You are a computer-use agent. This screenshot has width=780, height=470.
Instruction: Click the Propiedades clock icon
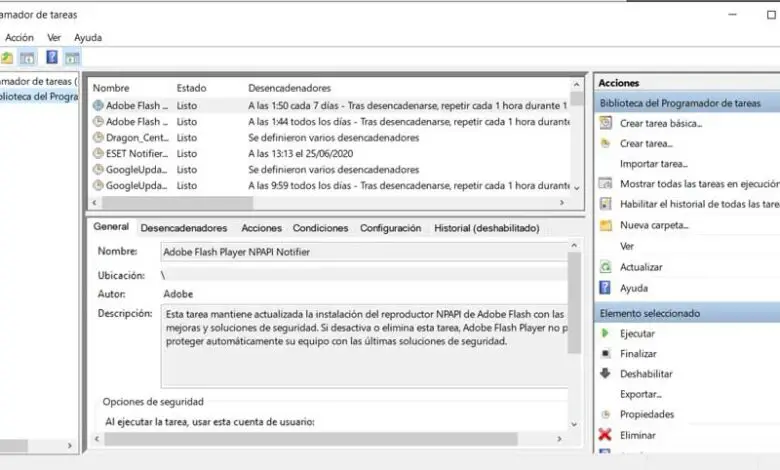click(x=605, y=414)
